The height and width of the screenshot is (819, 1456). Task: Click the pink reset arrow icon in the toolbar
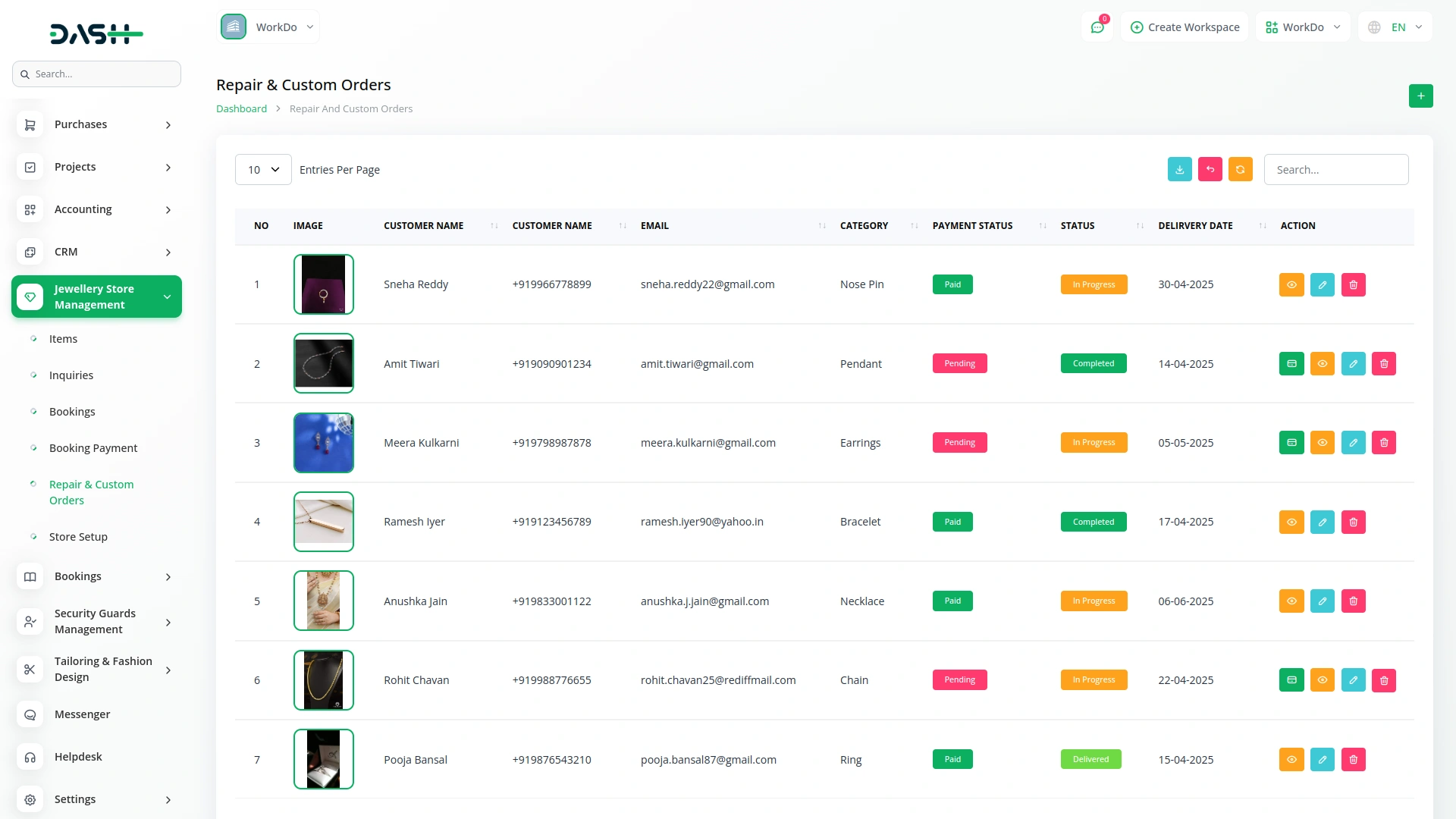[1210, 170]
